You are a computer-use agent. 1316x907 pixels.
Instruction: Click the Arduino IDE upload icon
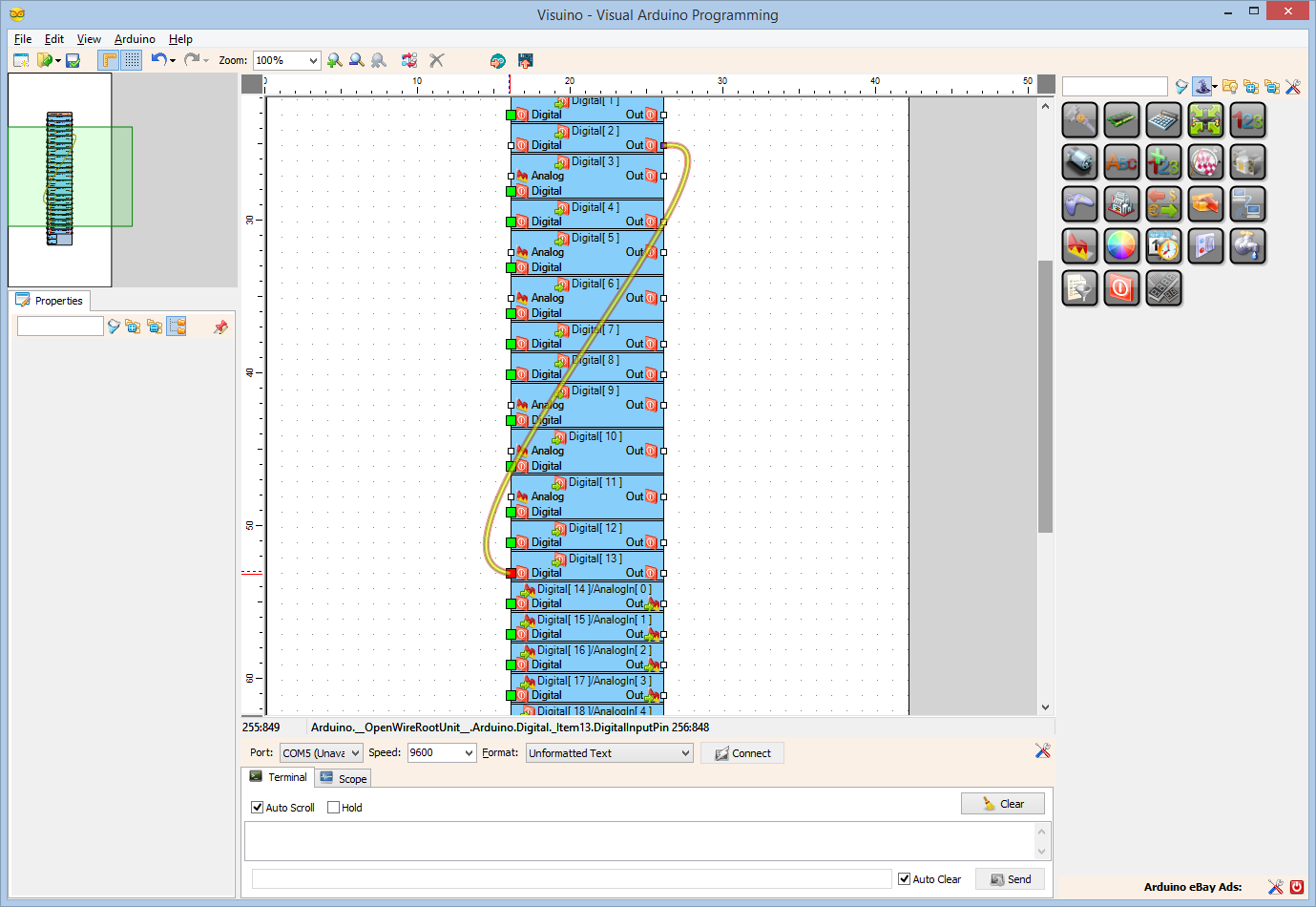click(497, 60)
